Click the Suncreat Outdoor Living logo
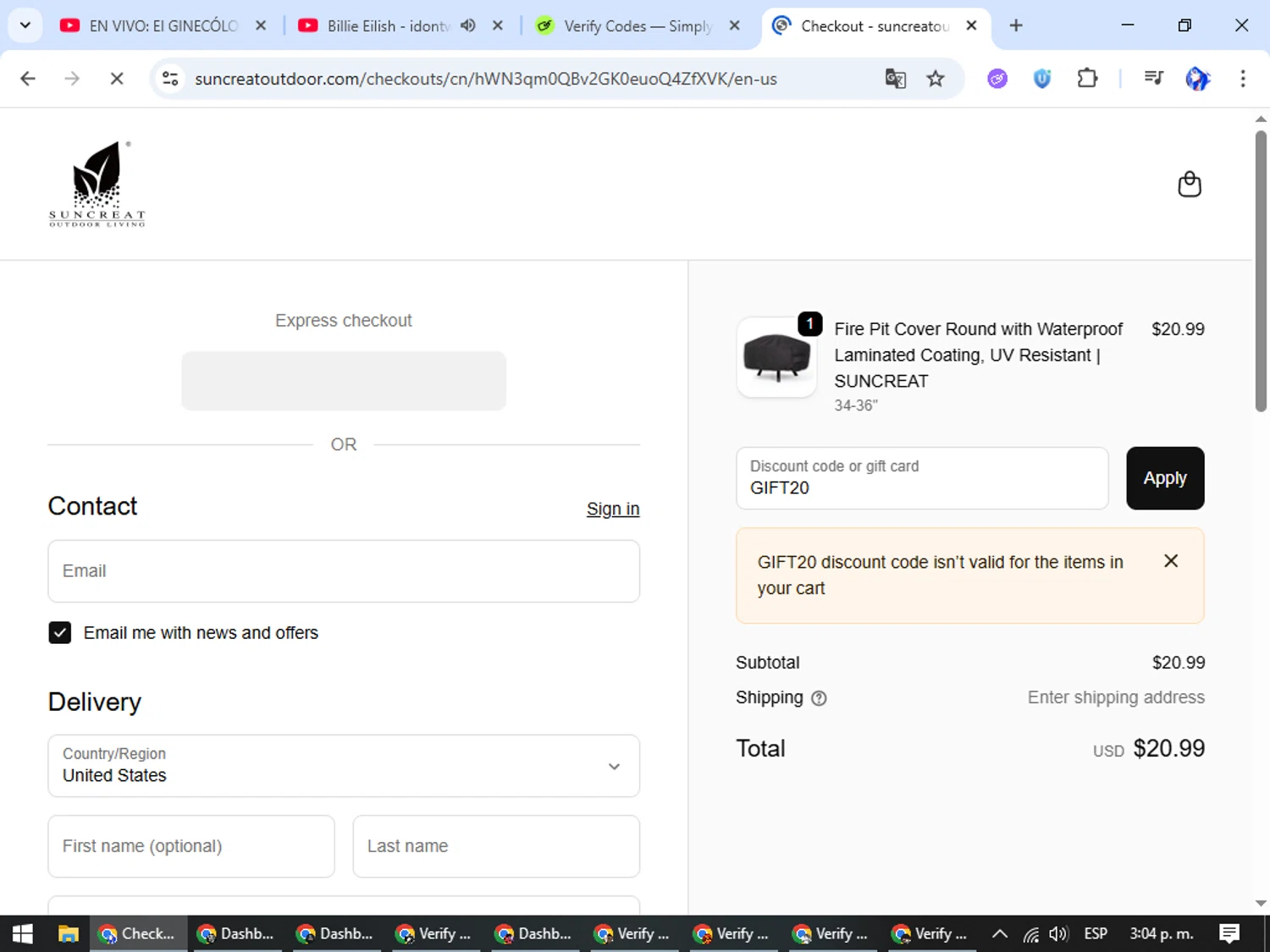Viewport: 1270px width, 952px height. coord(97,184)
